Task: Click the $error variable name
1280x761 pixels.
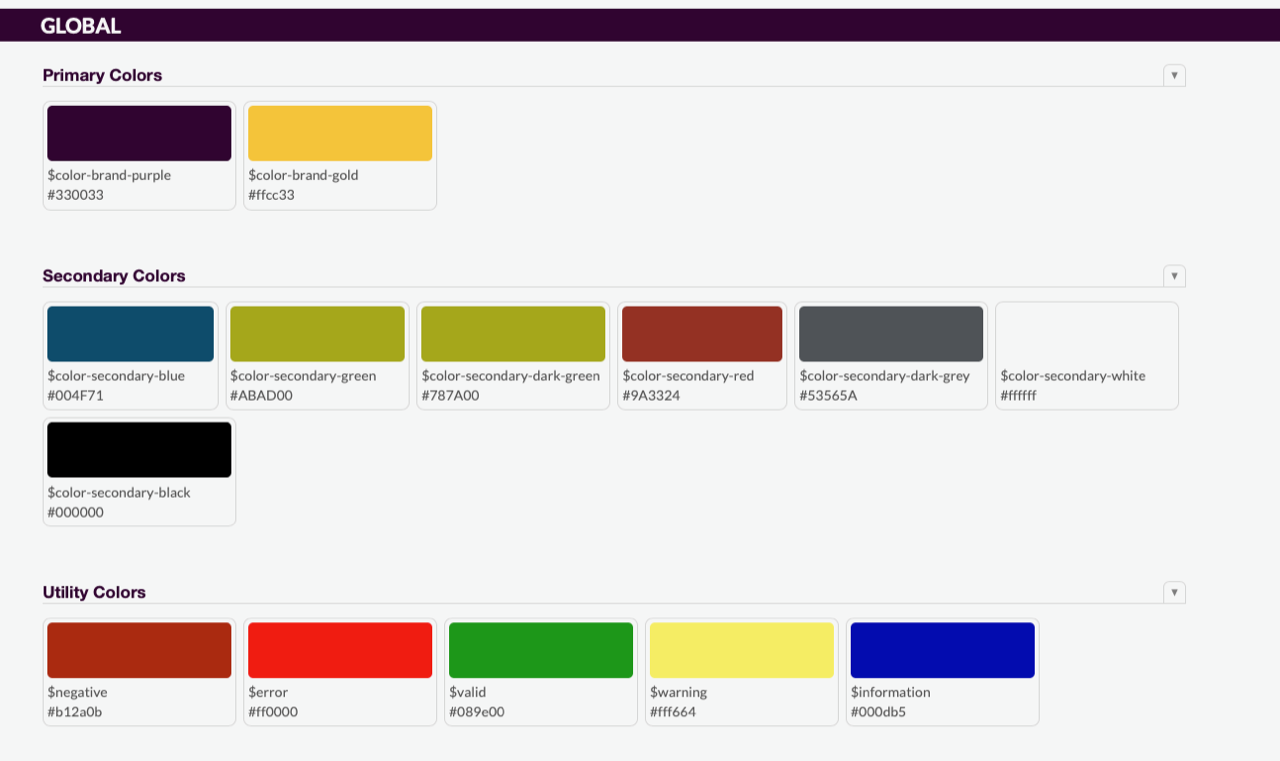Action: click(268, 692)
